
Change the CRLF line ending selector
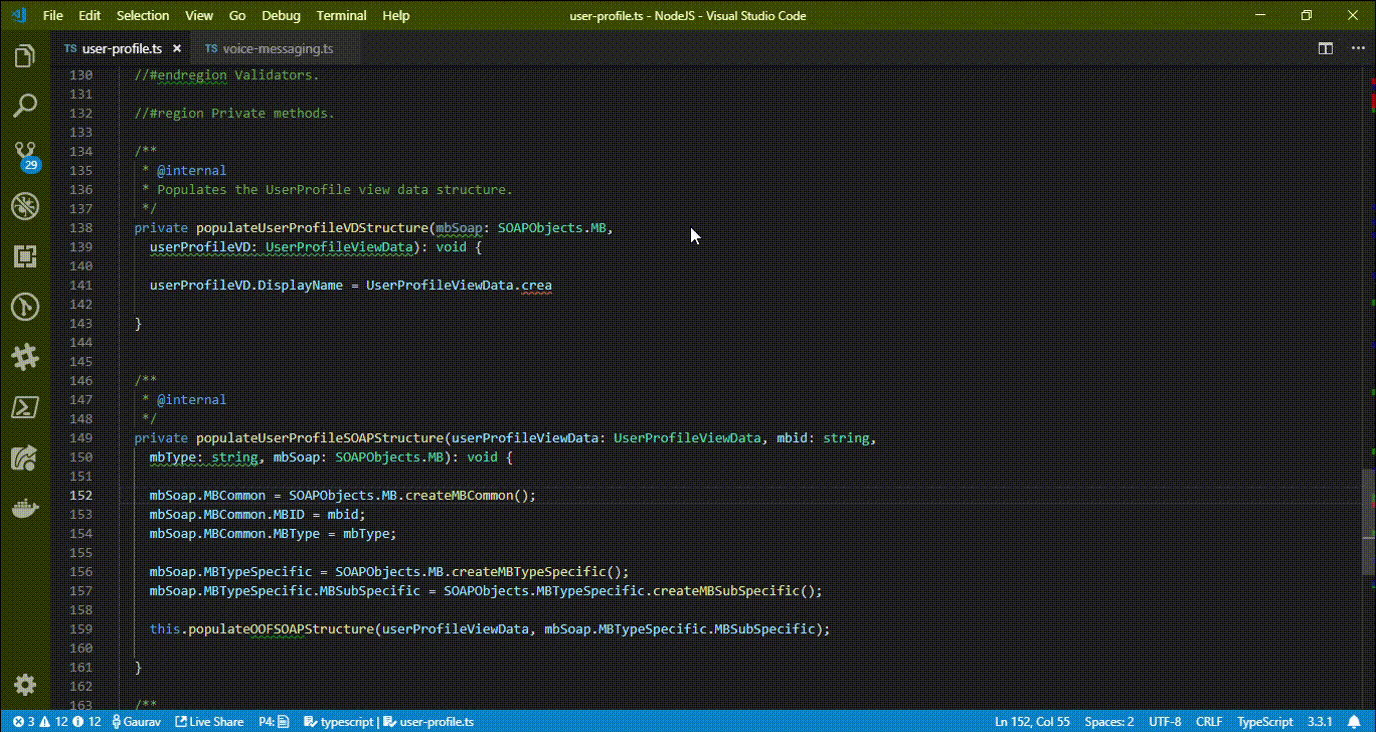[1209, 721]
